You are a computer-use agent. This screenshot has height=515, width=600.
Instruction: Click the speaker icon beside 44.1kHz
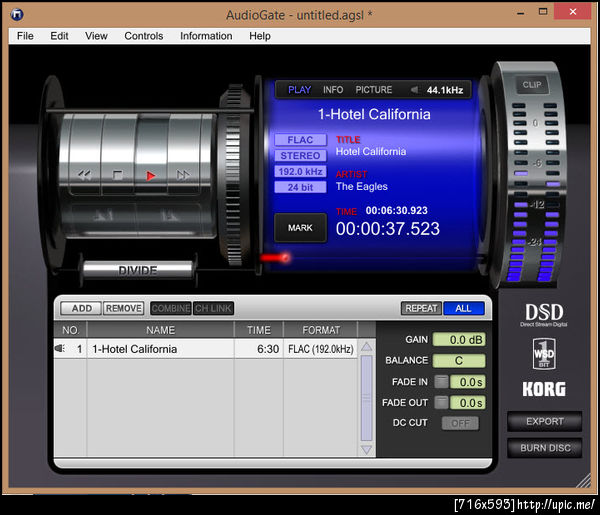414,90
